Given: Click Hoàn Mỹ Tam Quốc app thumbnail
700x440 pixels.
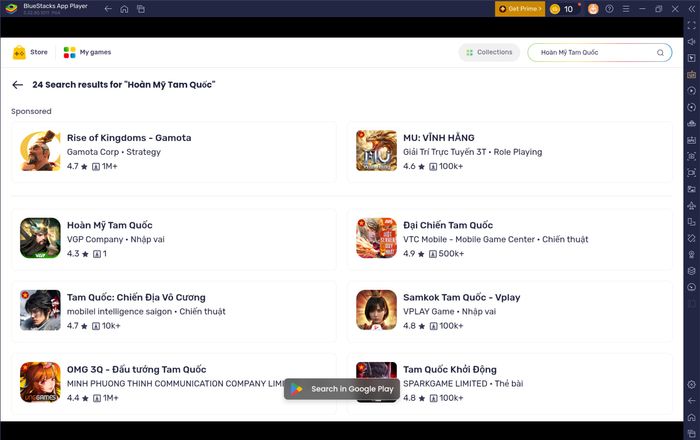Looking at the screenshot, I should coord(40,238).
